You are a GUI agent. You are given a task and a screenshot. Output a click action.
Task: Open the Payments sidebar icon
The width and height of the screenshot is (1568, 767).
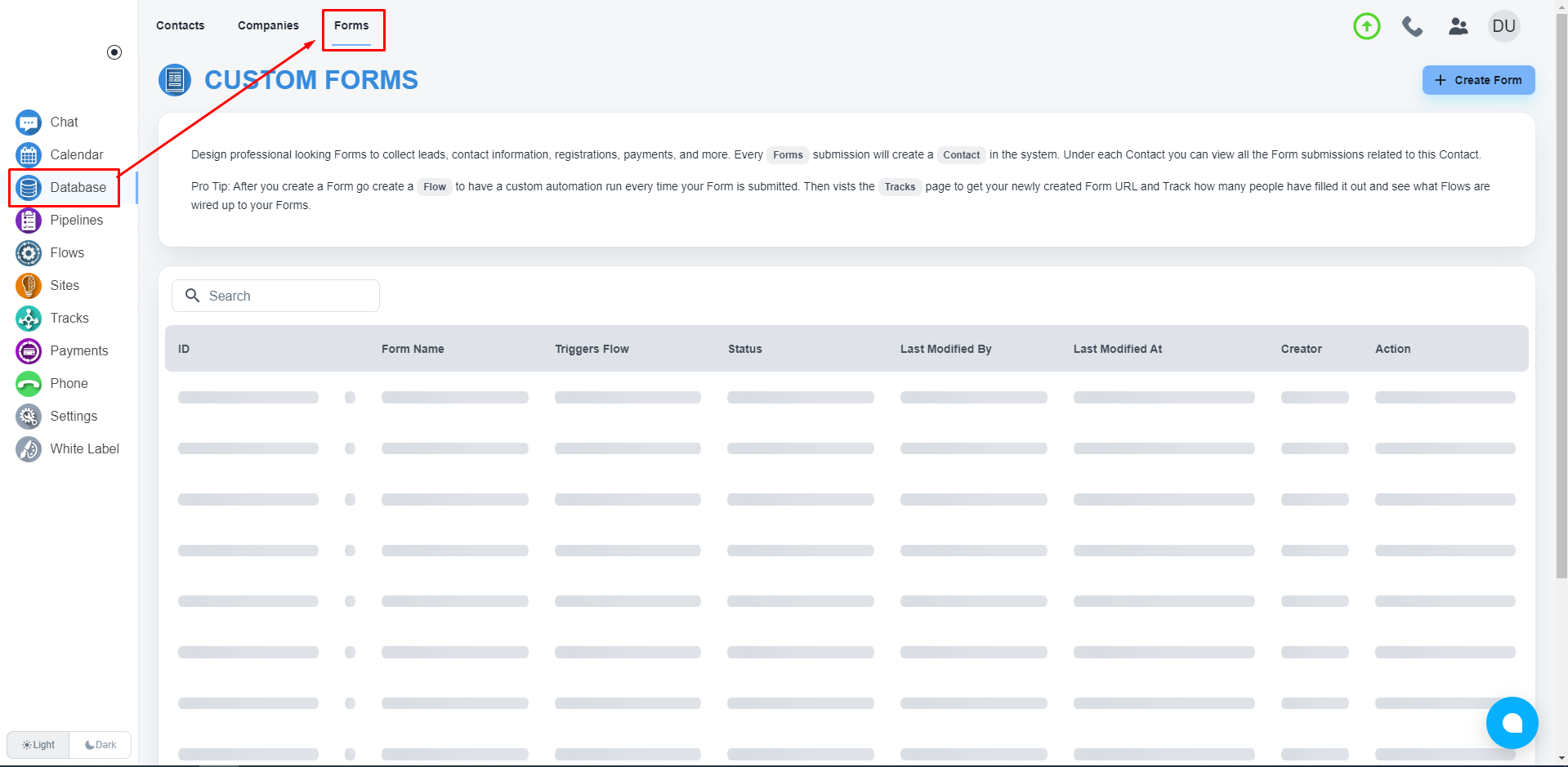(x=29, y=351)
